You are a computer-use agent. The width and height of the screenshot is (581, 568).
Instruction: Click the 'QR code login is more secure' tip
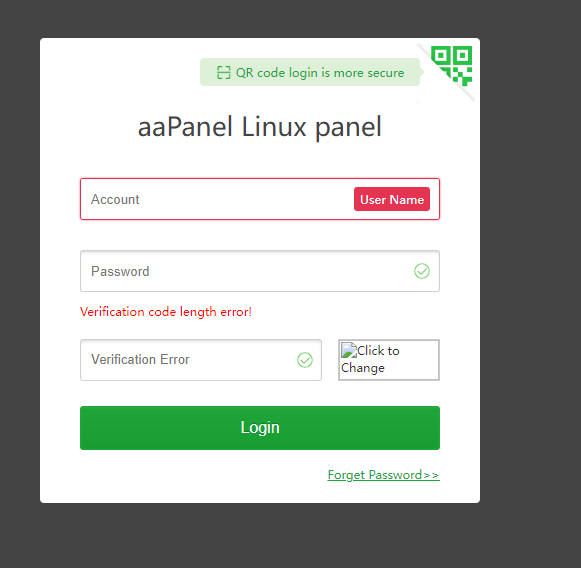[x=310, y=72]
